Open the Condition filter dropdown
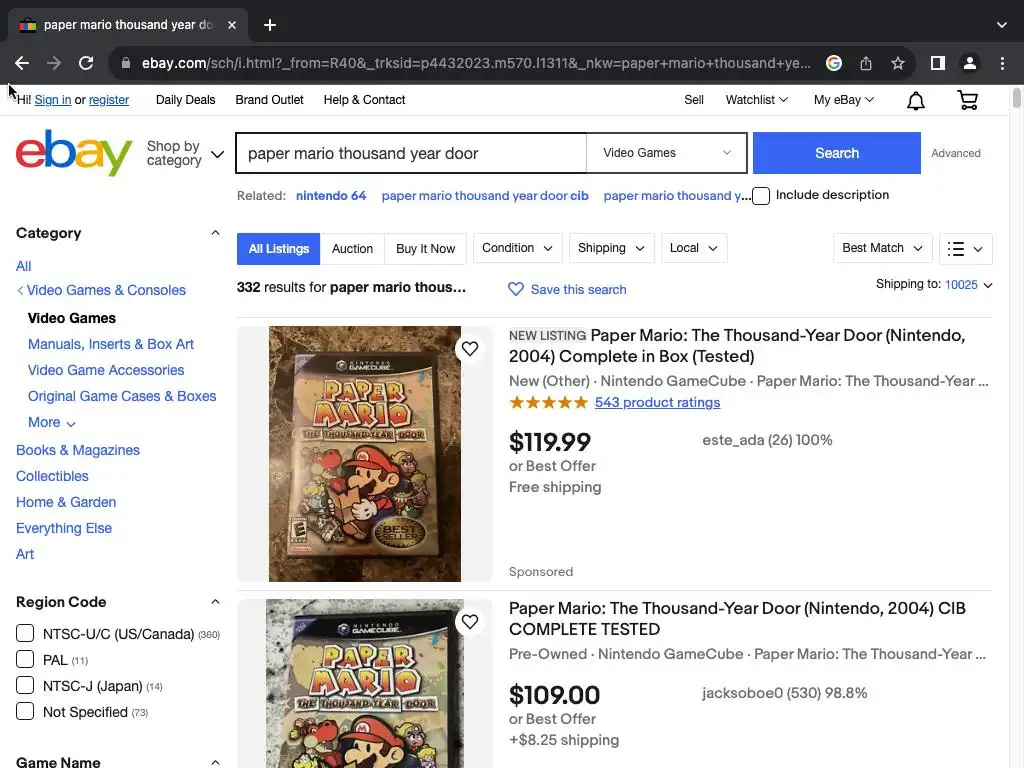 tap(517, 248)
